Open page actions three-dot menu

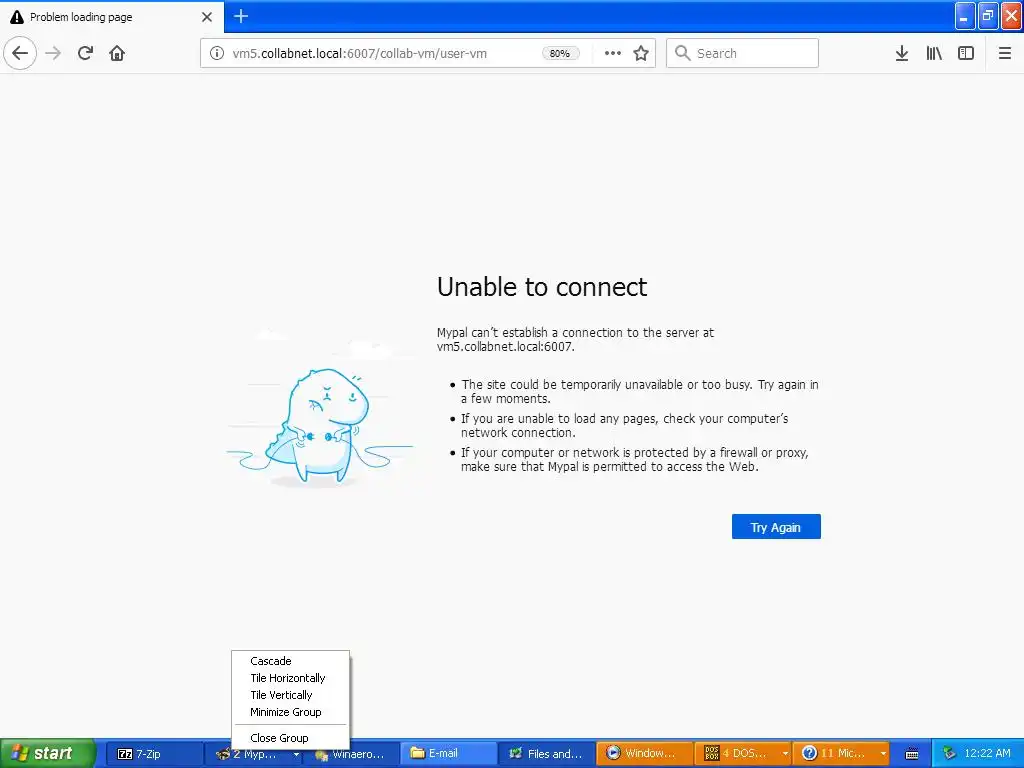(613, 53)
